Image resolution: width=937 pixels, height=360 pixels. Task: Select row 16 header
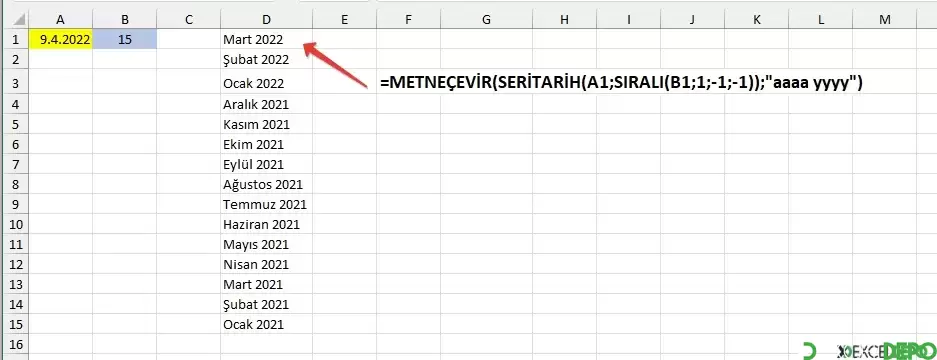(14, 345)
